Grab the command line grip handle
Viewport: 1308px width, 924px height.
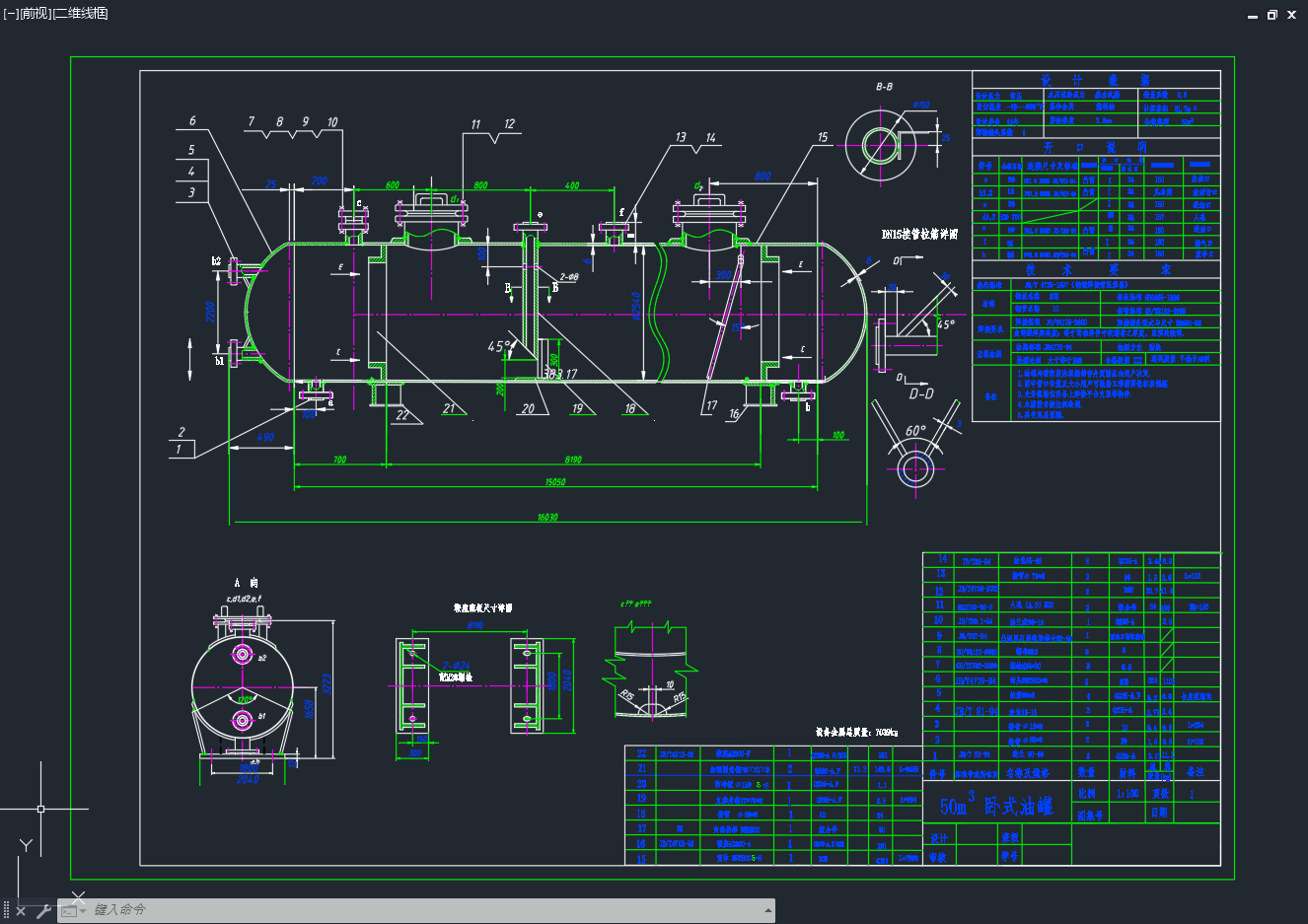7,910
